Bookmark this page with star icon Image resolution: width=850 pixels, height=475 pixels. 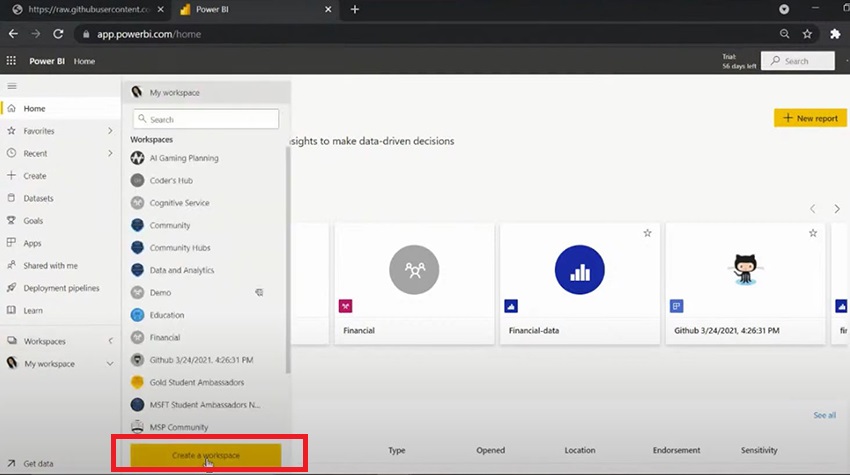807,34
